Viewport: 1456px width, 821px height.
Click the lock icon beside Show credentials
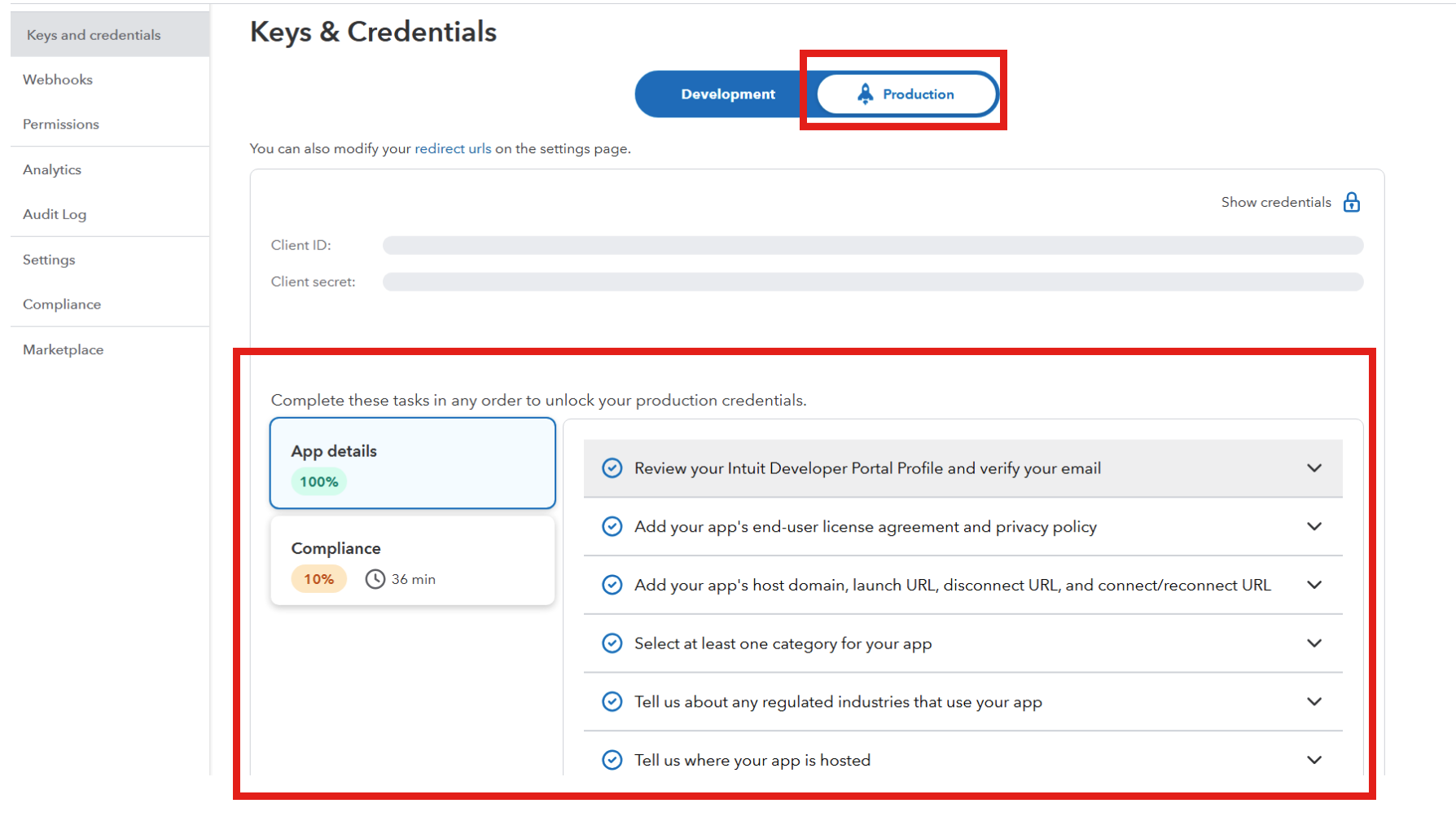pos(1352,202)
